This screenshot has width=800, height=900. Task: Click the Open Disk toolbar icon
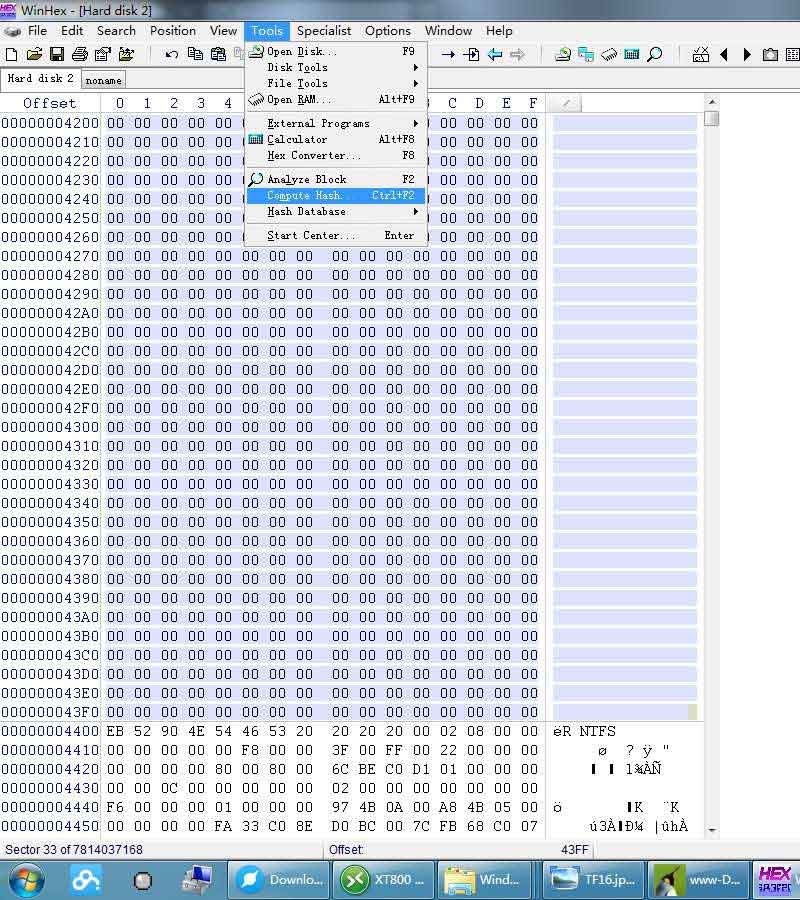563,55
